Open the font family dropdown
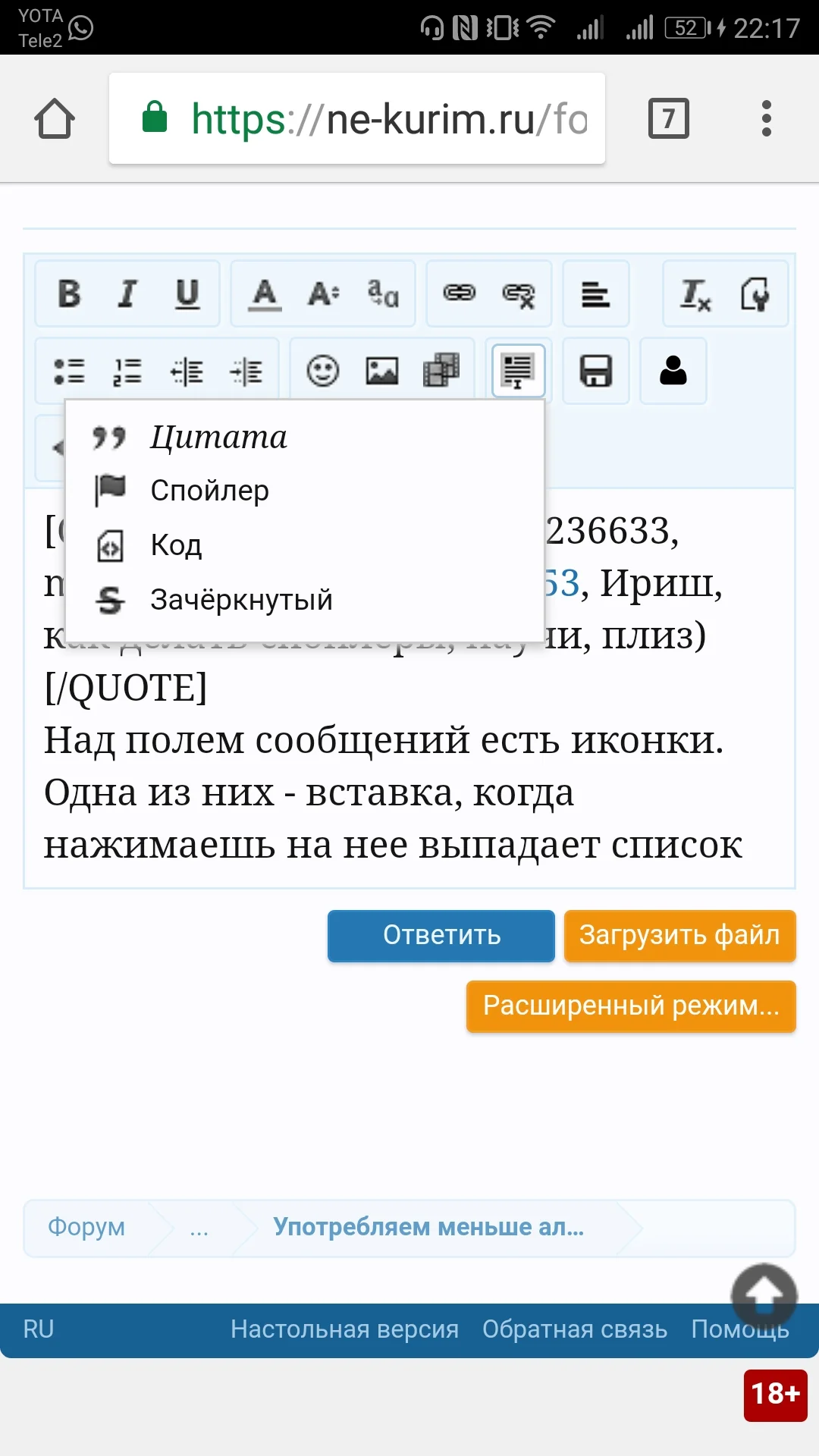 382,293
